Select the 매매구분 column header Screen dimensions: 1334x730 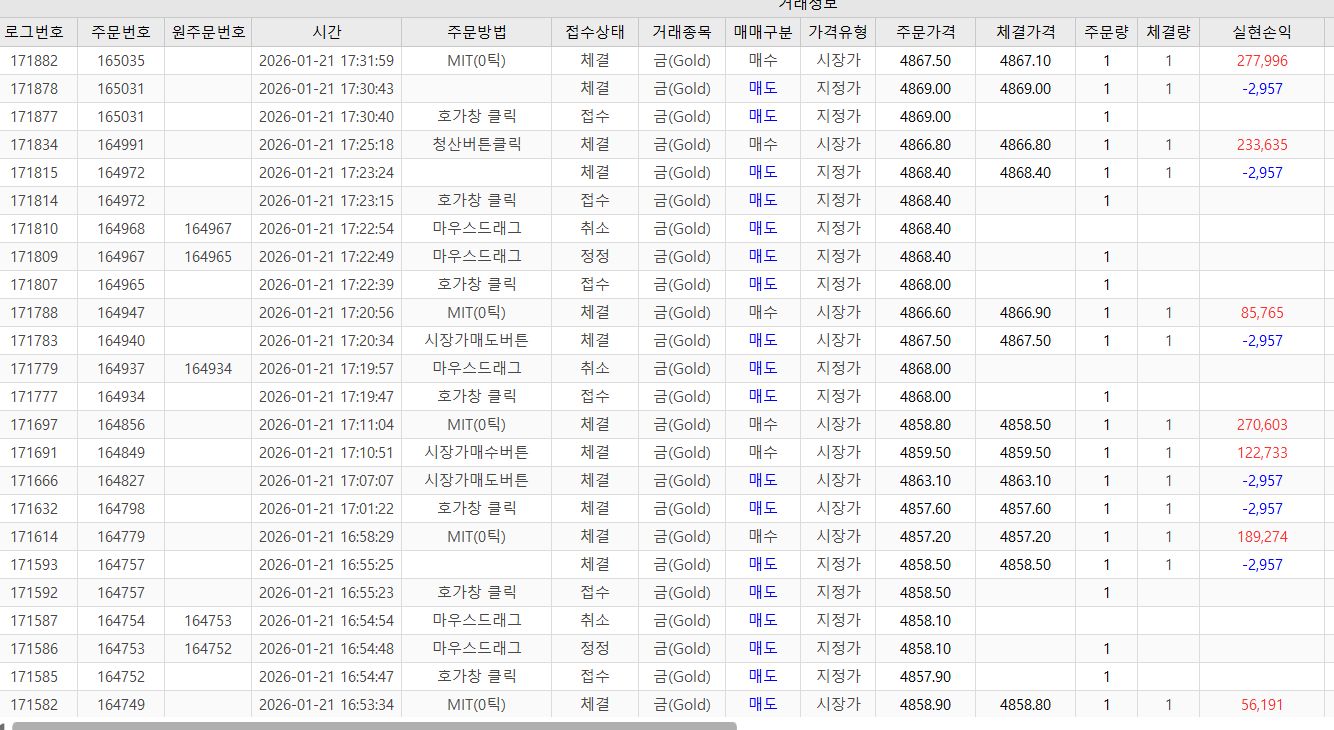(763, 32)
